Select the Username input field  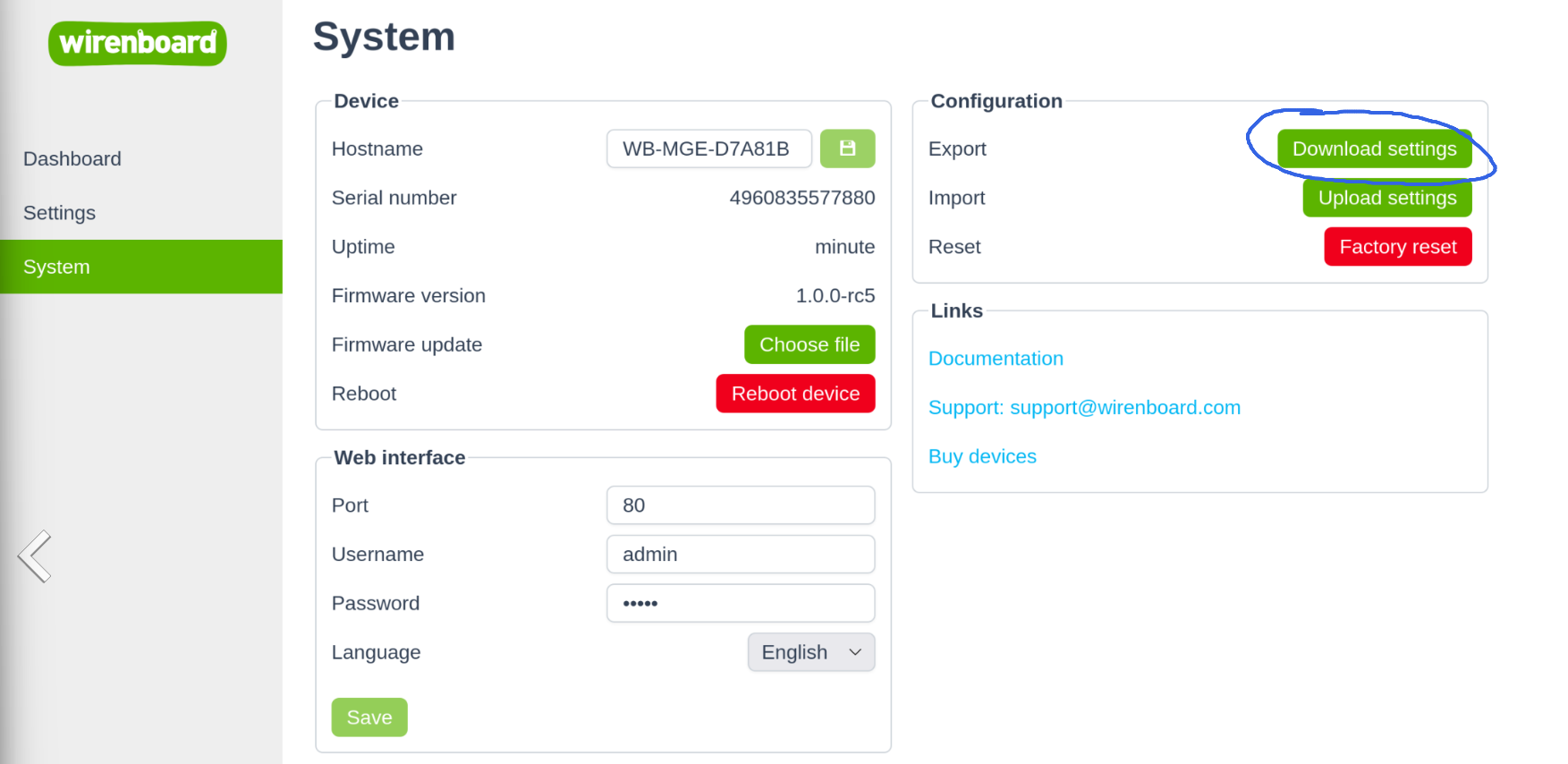[740, 555]
